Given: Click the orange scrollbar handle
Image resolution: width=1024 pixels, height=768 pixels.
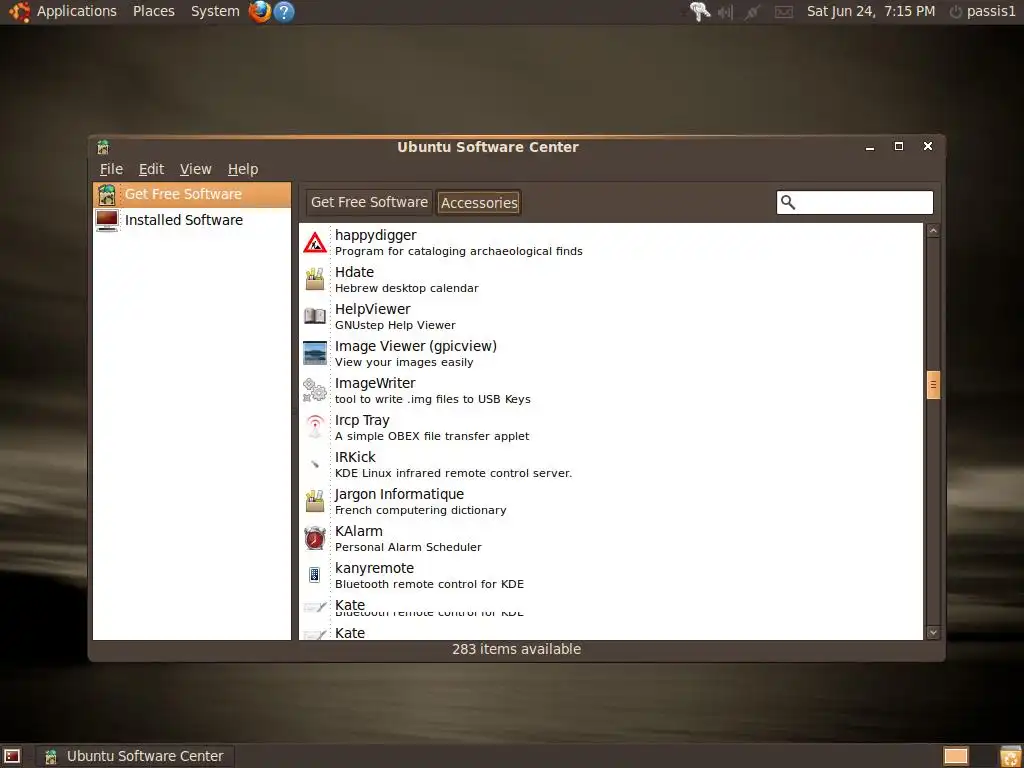Looking at the screenshot, I should point(933,385).
